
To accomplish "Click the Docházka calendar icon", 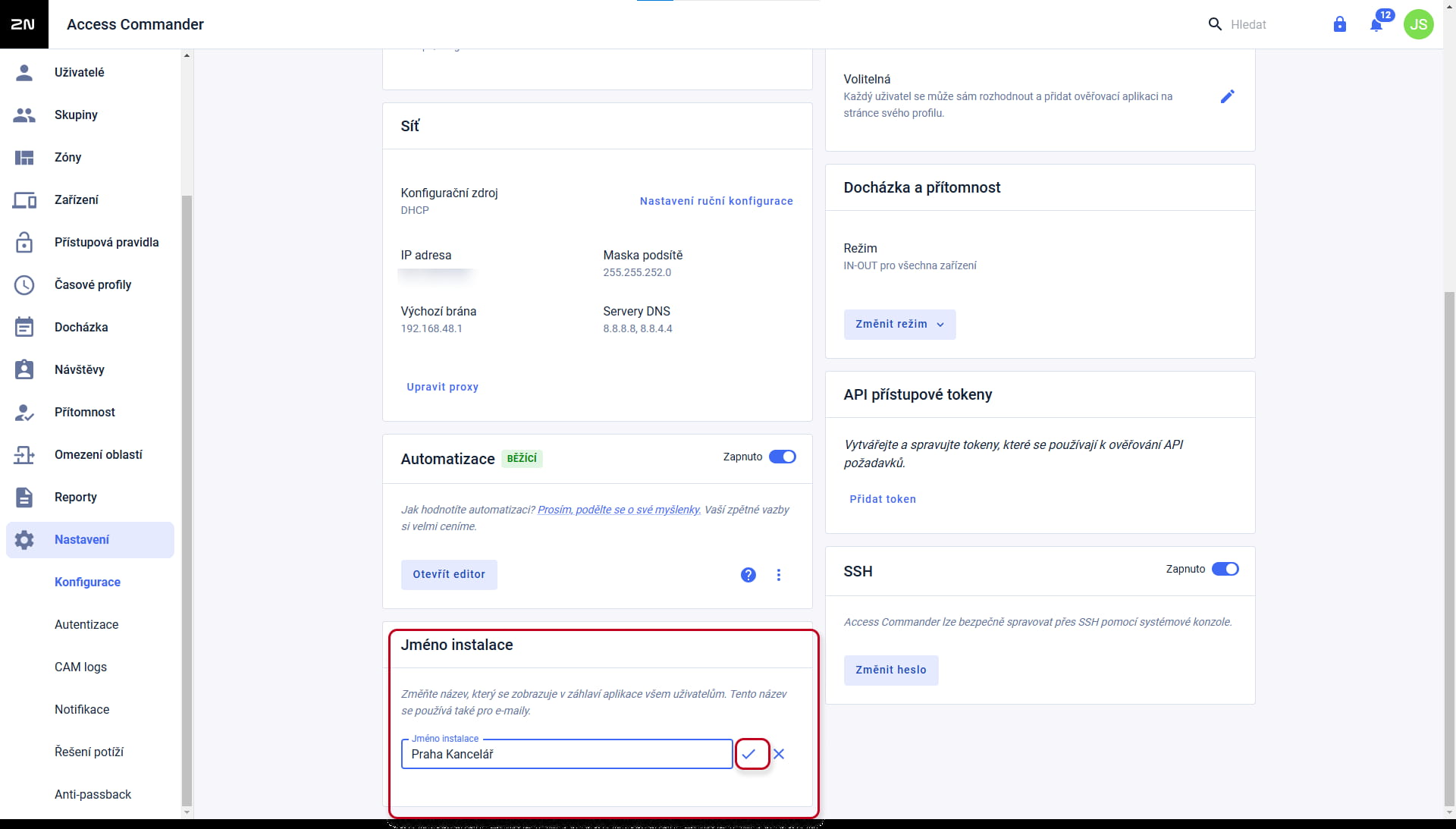I will (x=24, y=327).
